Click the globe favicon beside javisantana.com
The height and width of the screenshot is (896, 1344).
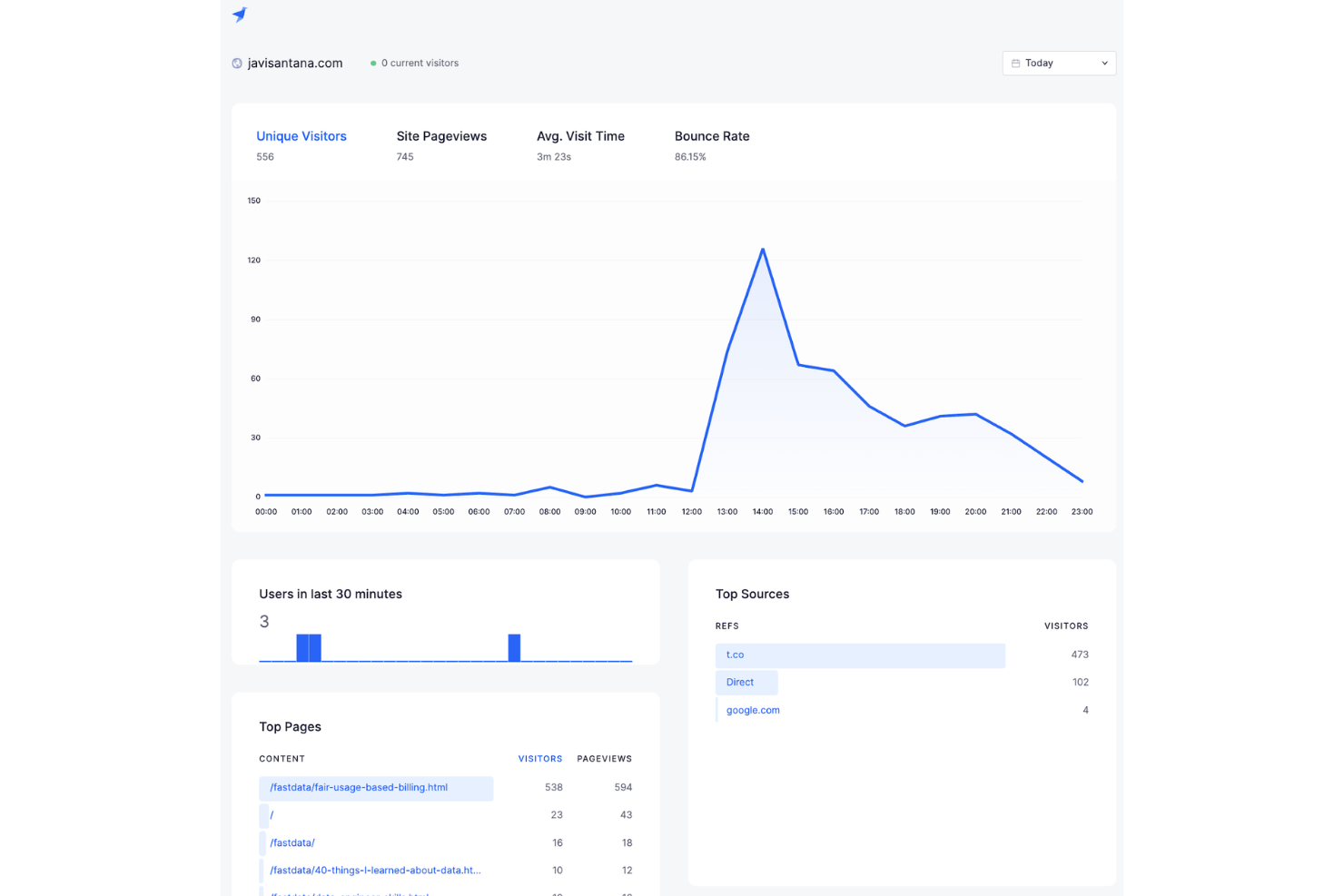coord(237,63)
